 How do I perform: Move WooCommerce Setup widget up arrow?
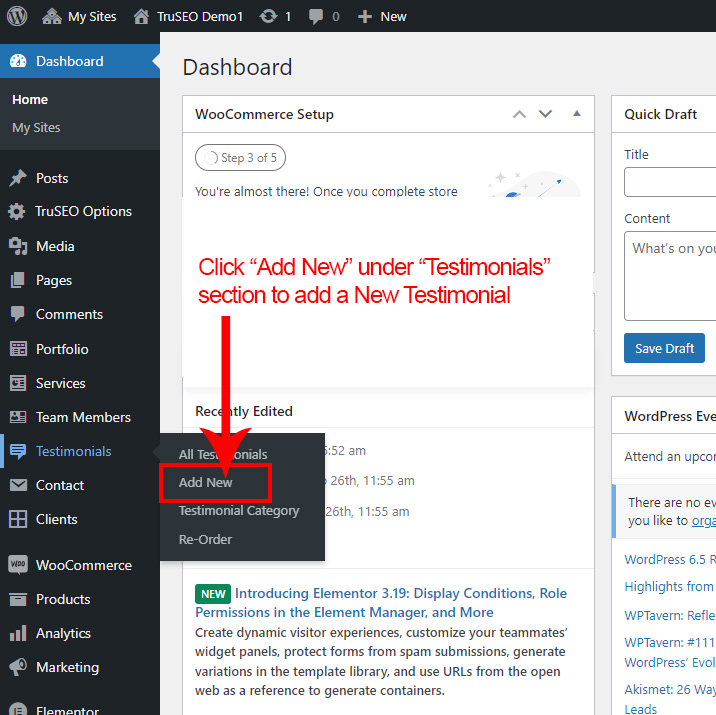(x=519, y=114)
